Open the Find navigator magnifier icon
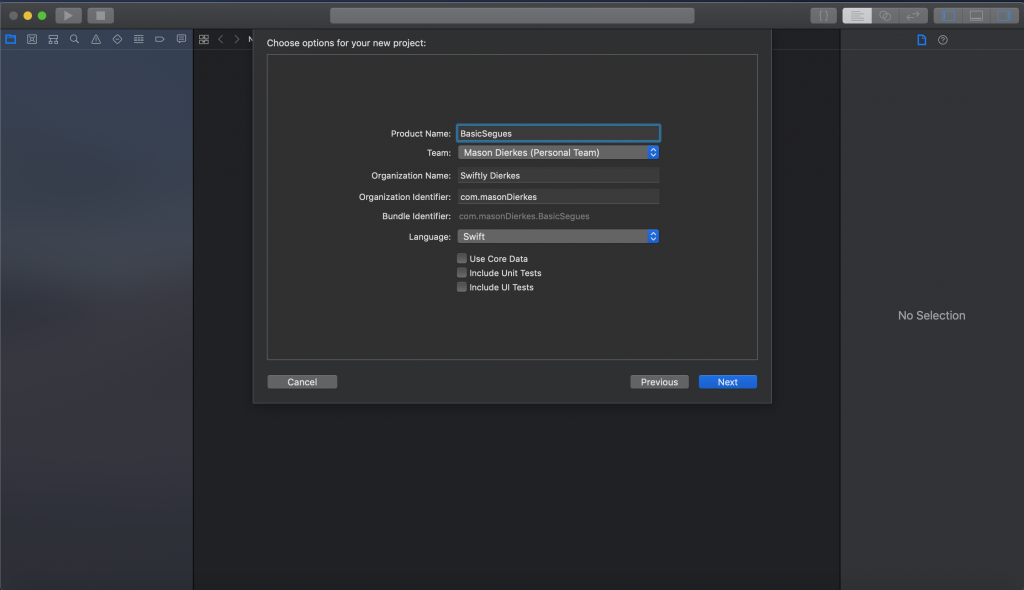 click(74, 39)
